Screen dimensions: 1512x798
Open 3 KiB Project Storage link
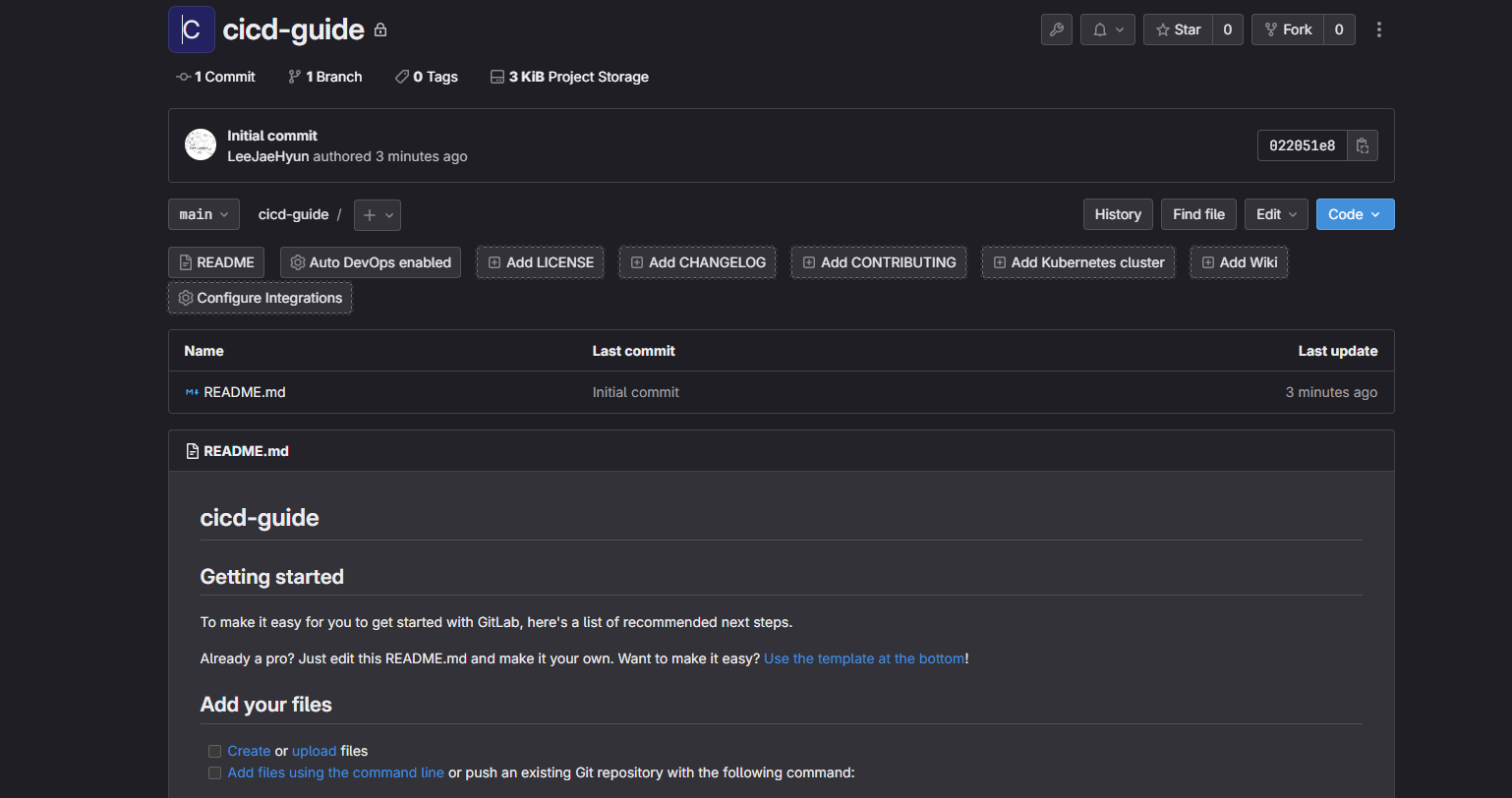click(569, 77)
